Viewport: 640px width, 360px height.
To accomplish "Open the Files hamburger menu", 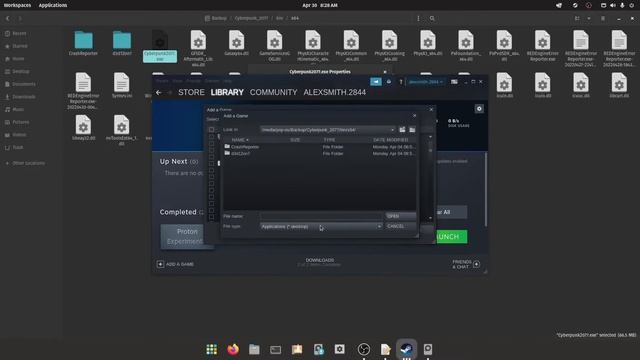I will click(603, 18).
